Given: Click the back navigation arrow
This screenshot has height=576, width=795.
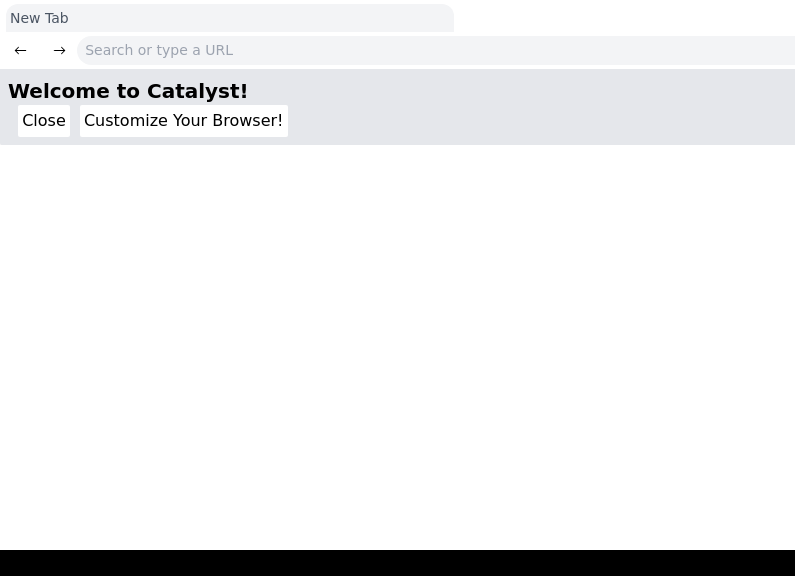Looking at the screenshot, I should pyautogui.click(x=20, y=50).
